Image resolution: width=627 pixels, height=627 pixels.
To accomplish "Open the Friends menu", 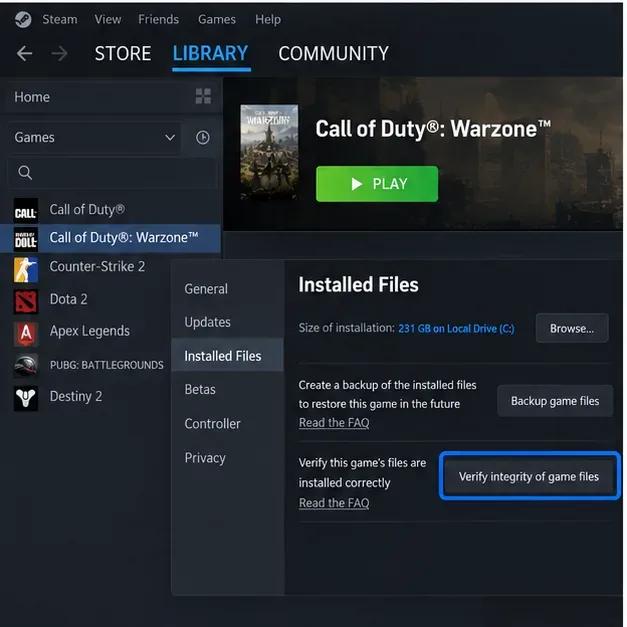I will (x=159, y=19).
